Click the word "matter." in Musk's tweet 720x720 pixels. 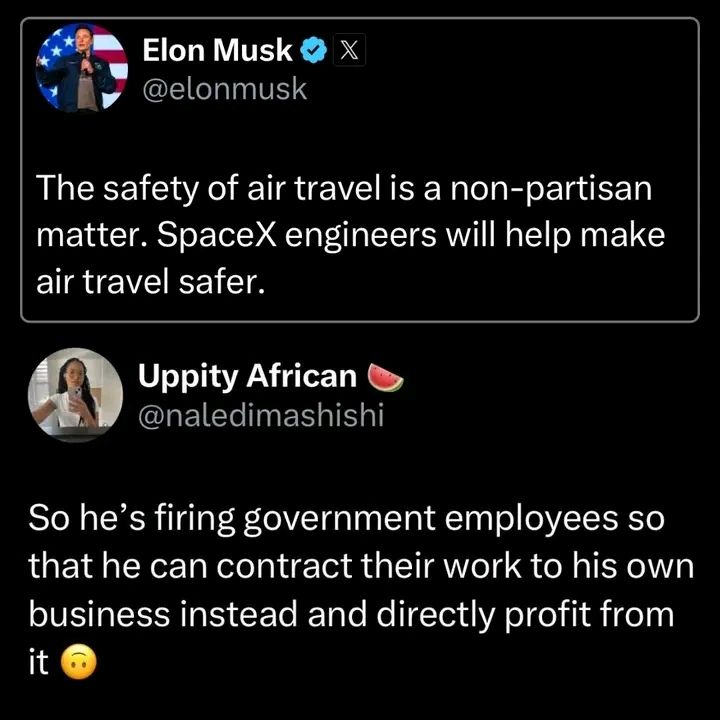[x=82, y=239]
